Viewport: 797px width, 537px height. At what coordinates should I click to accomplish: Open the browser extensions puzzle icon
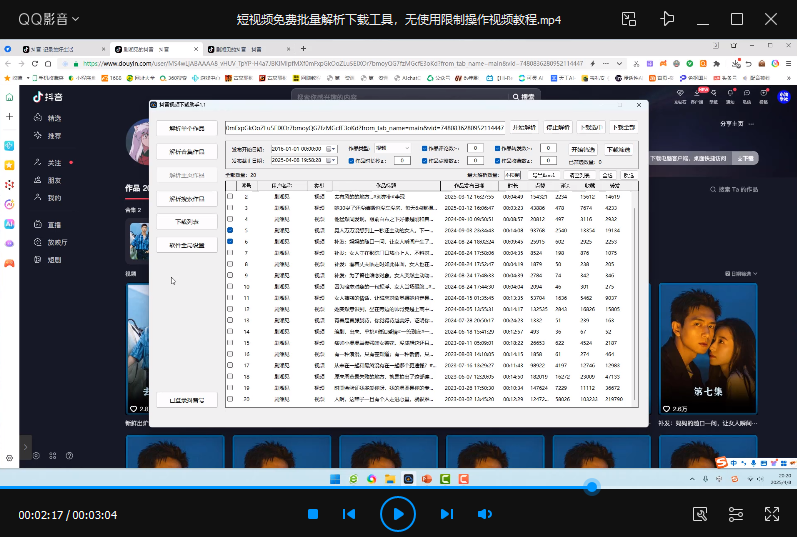coord(717,64)
